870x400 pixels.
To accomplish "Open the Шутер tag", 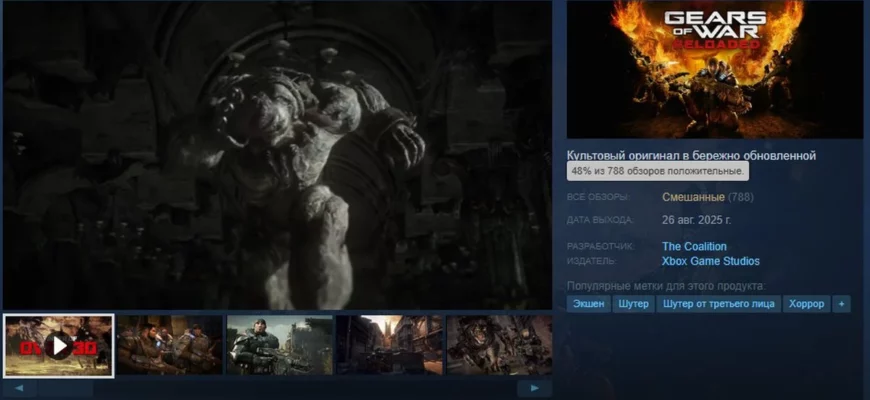I will tap(633, 304).
